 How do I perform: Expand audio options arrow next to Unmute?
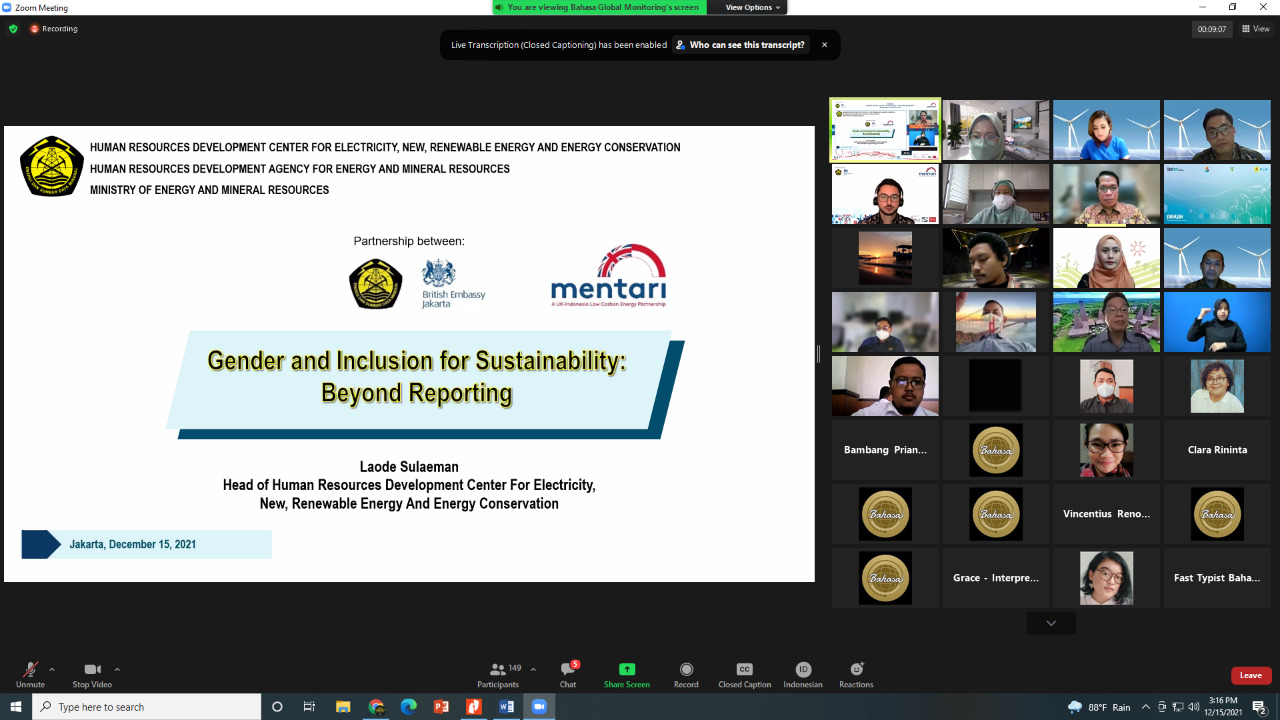(x=52, y=669)
